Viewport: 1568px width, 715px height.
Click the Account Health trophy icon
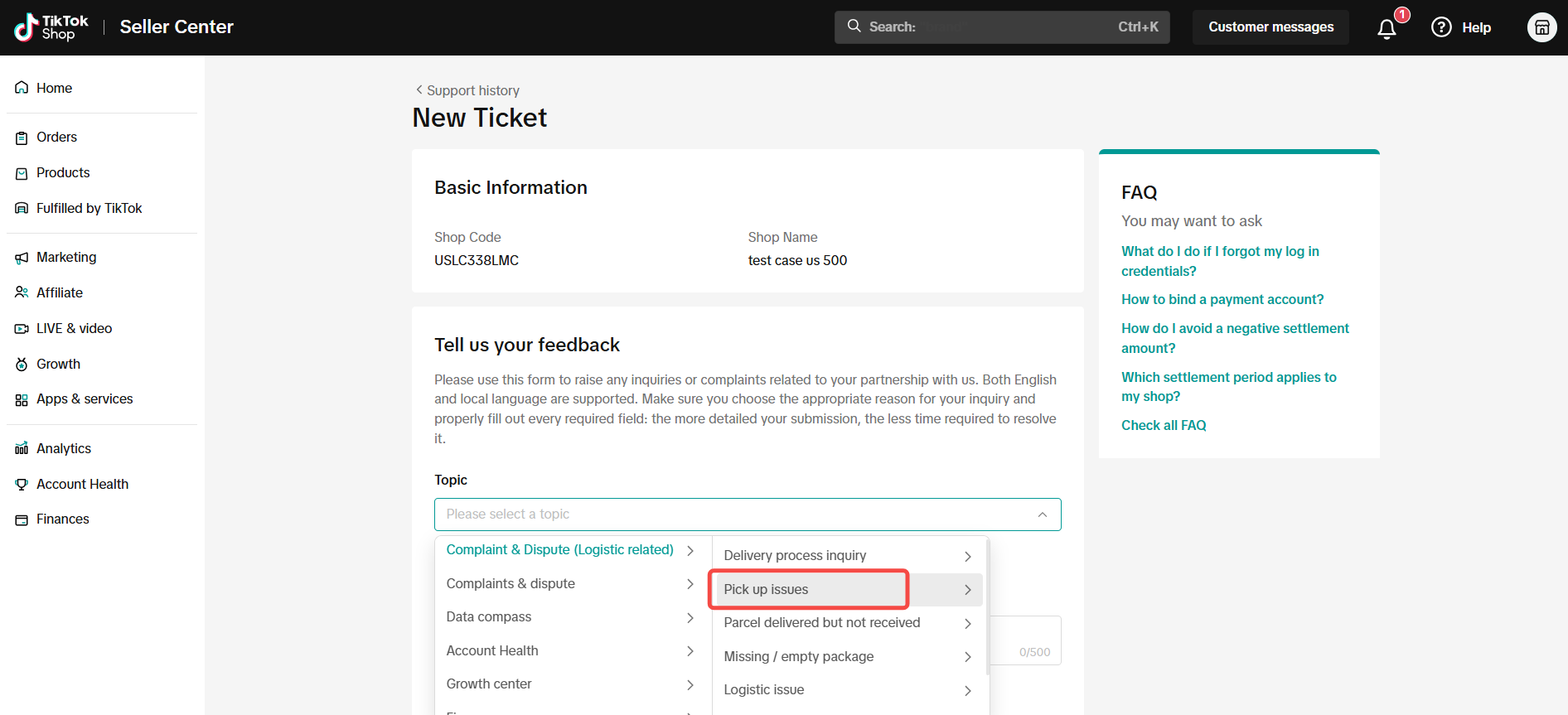22,484
